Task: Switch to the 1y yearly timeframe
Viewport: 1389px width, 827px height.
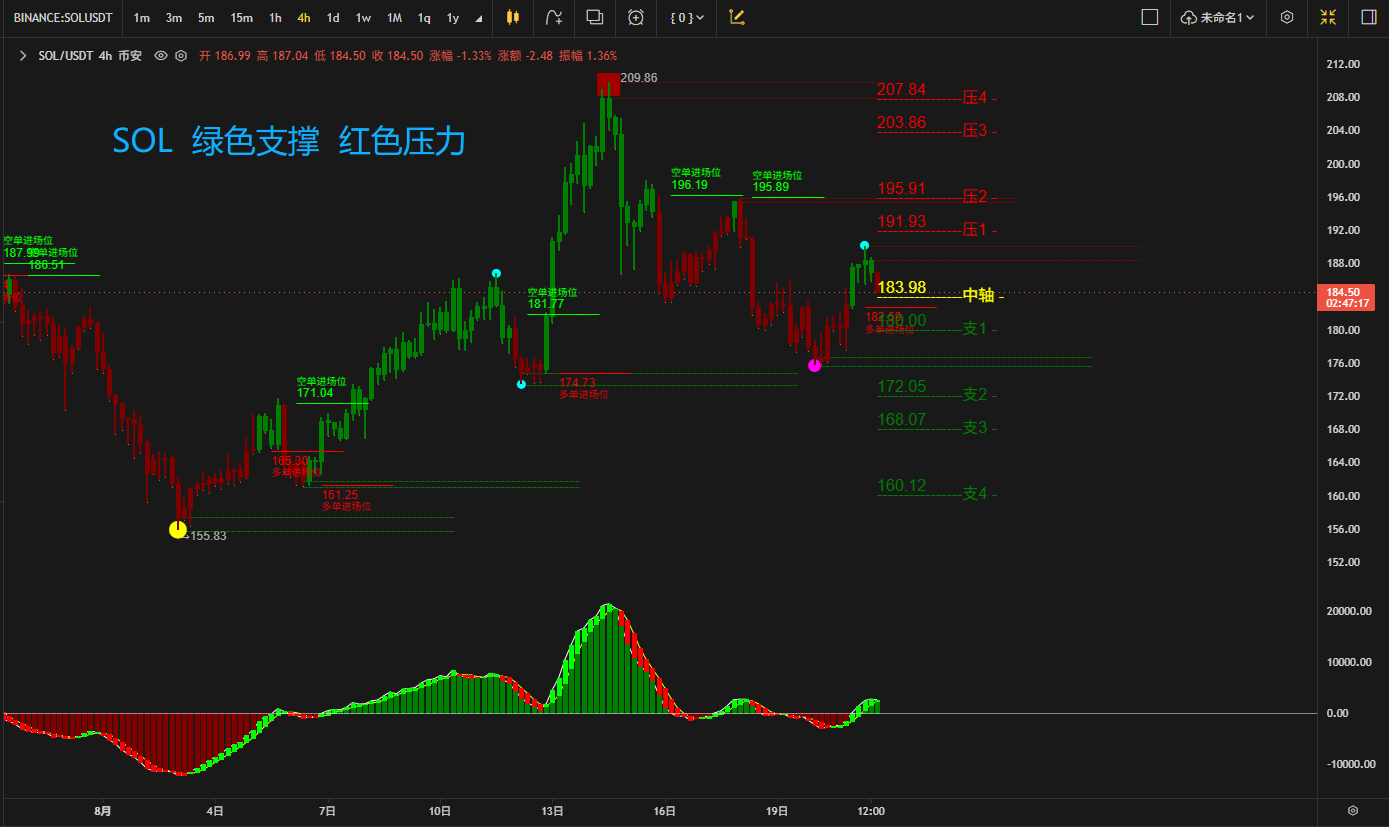Action: click(x=453, y=17)
